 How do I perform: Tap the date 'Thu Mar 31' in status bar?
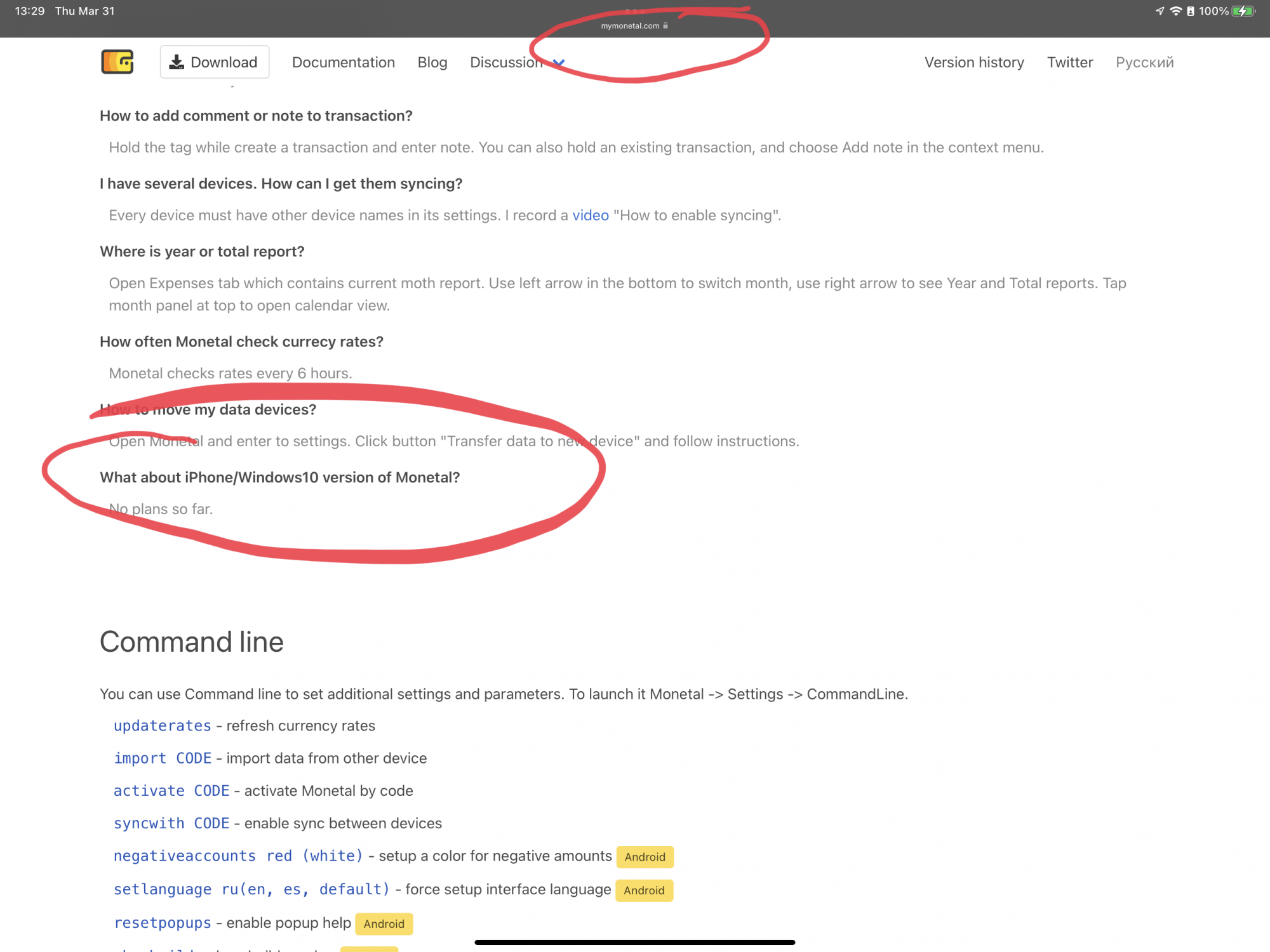(x=85, y=11)
